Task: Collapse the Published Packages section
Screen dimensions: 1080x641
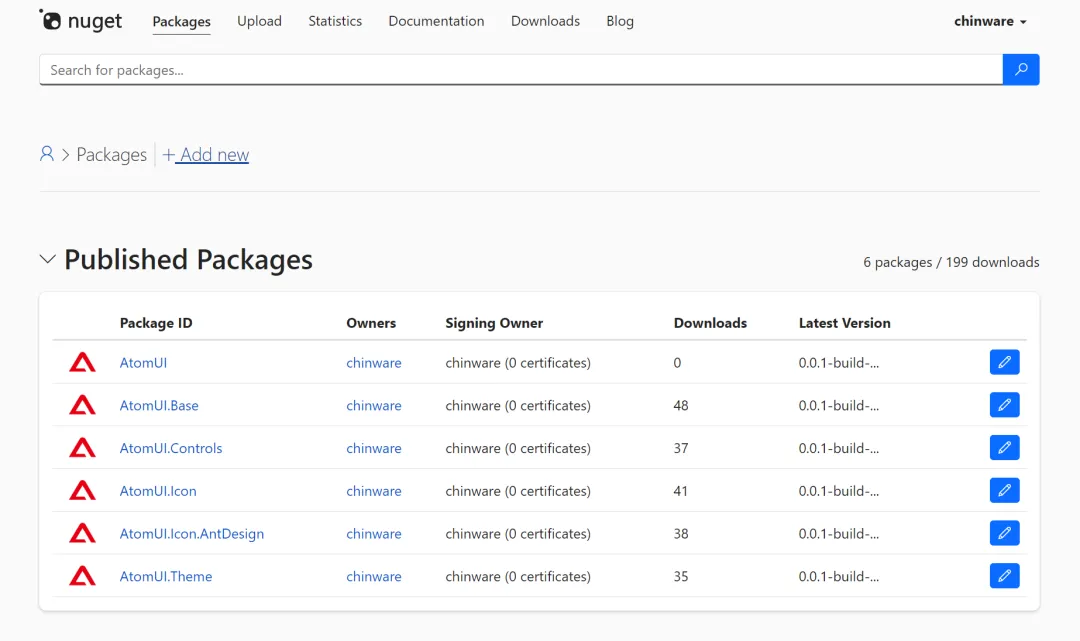Action: 48,260
